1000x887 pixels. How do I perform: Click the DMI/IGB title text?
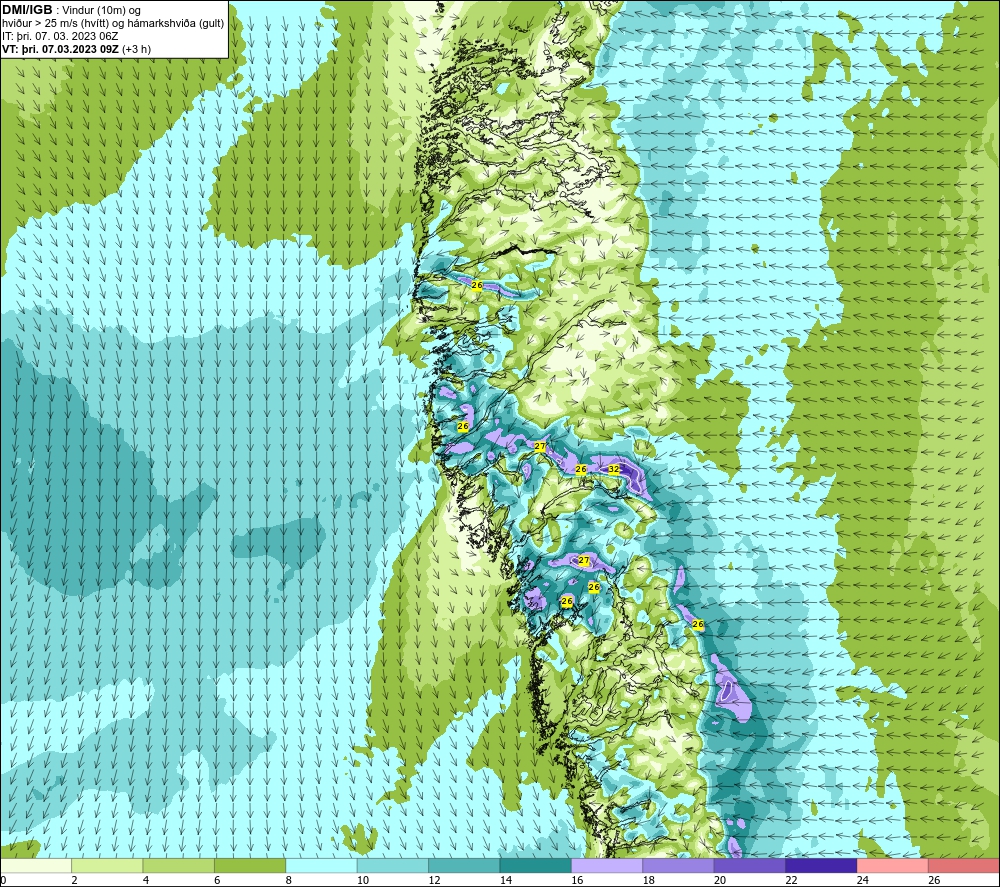(27, 10)
